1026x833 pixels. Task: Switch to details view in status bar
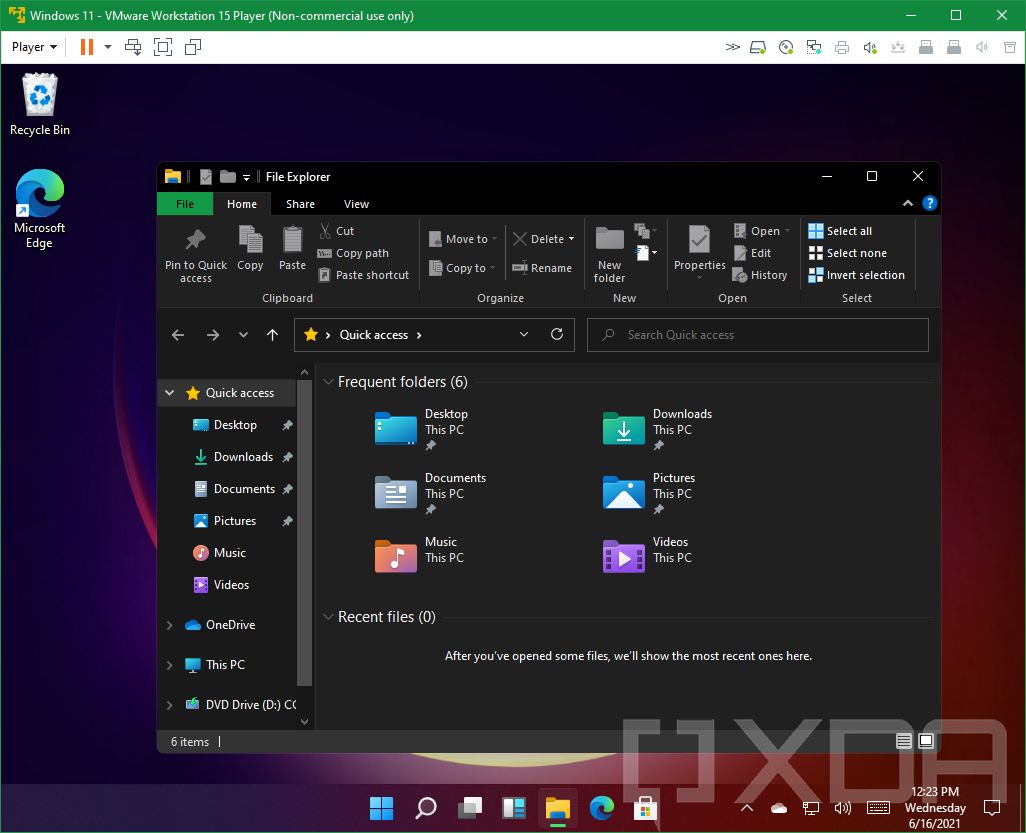click(x=903, y=741)
